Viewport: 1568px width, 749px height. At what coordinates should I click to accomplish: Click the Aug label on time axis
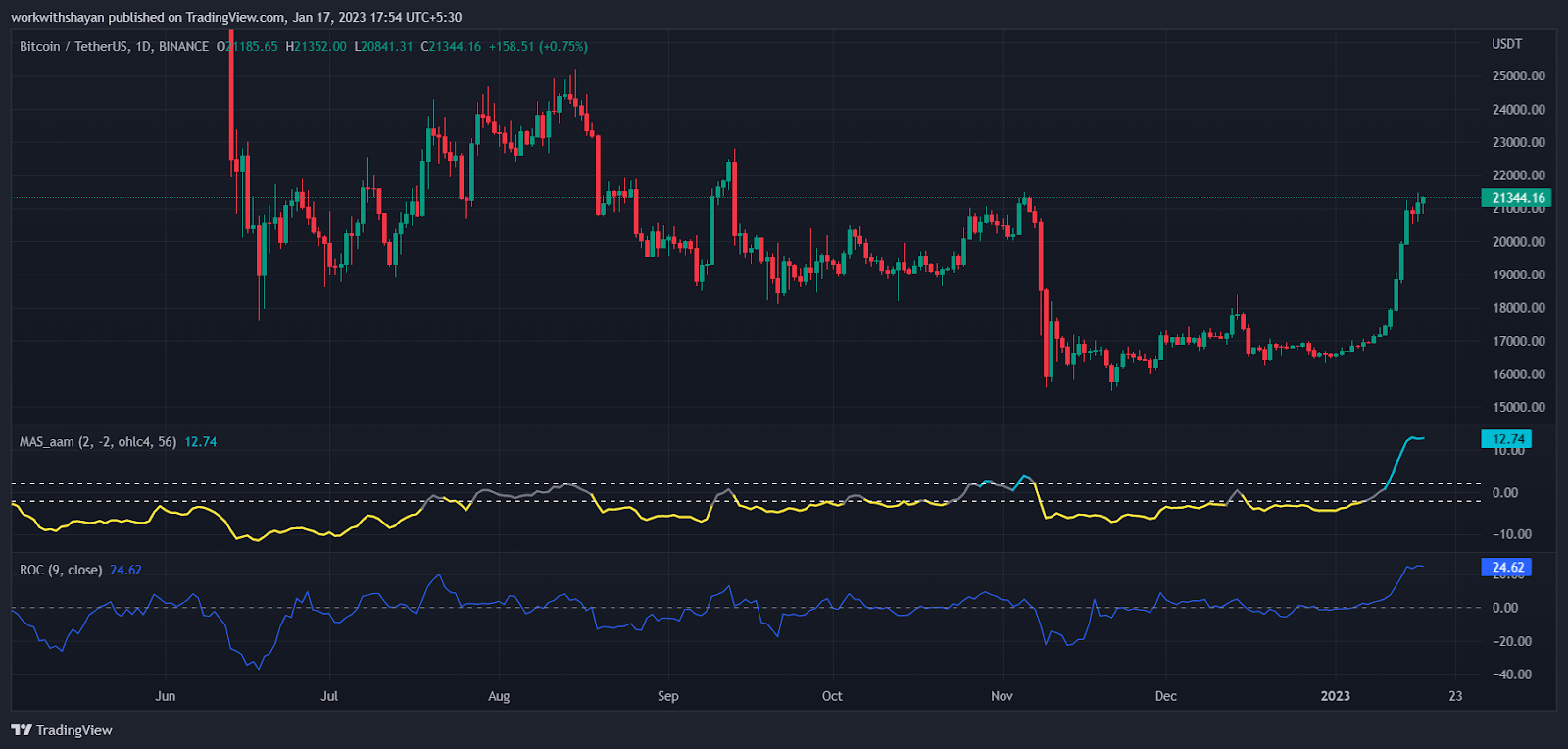(499, 696)
